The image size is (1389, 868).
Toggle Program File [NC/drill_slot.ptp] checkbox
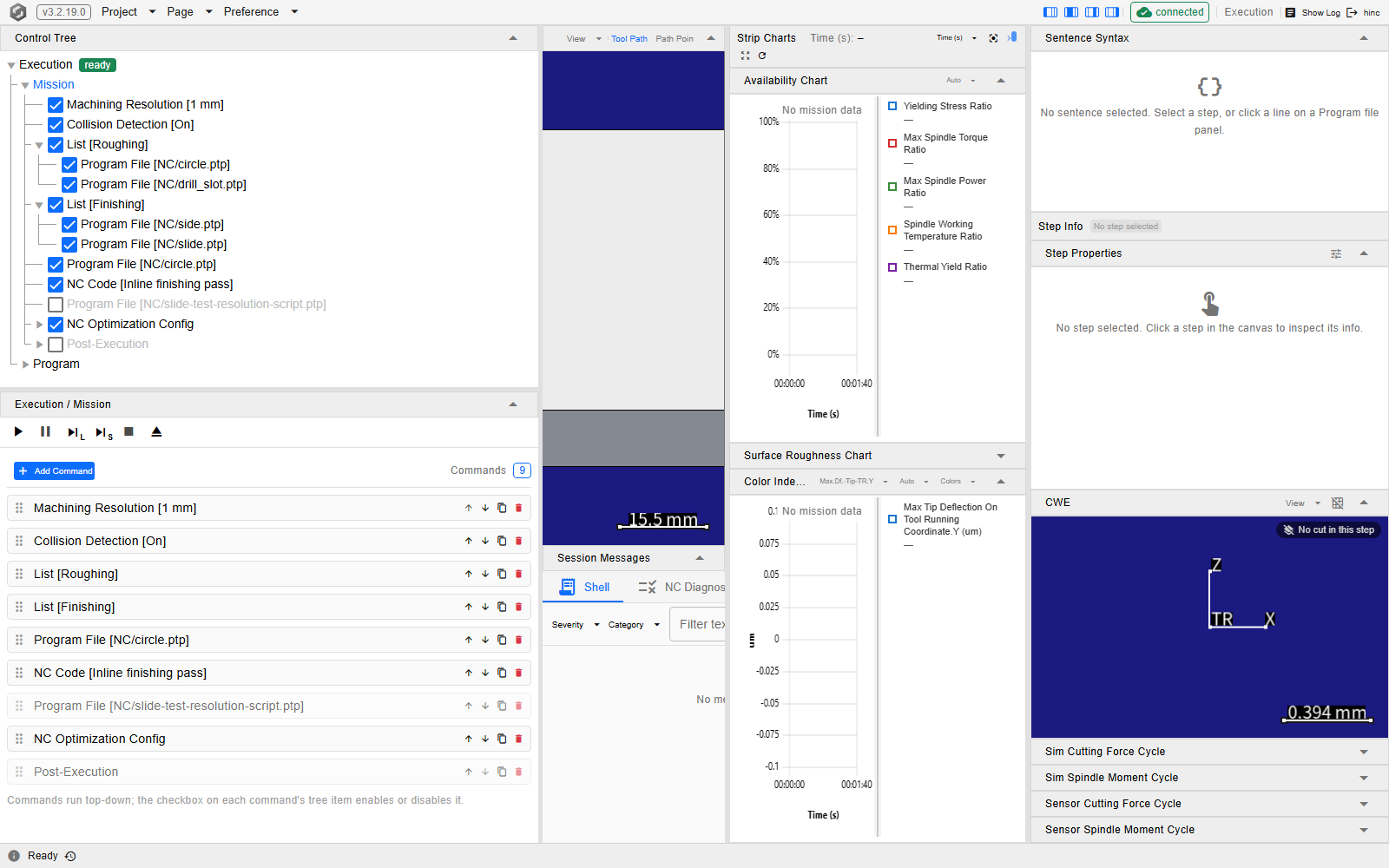point(69,185)
